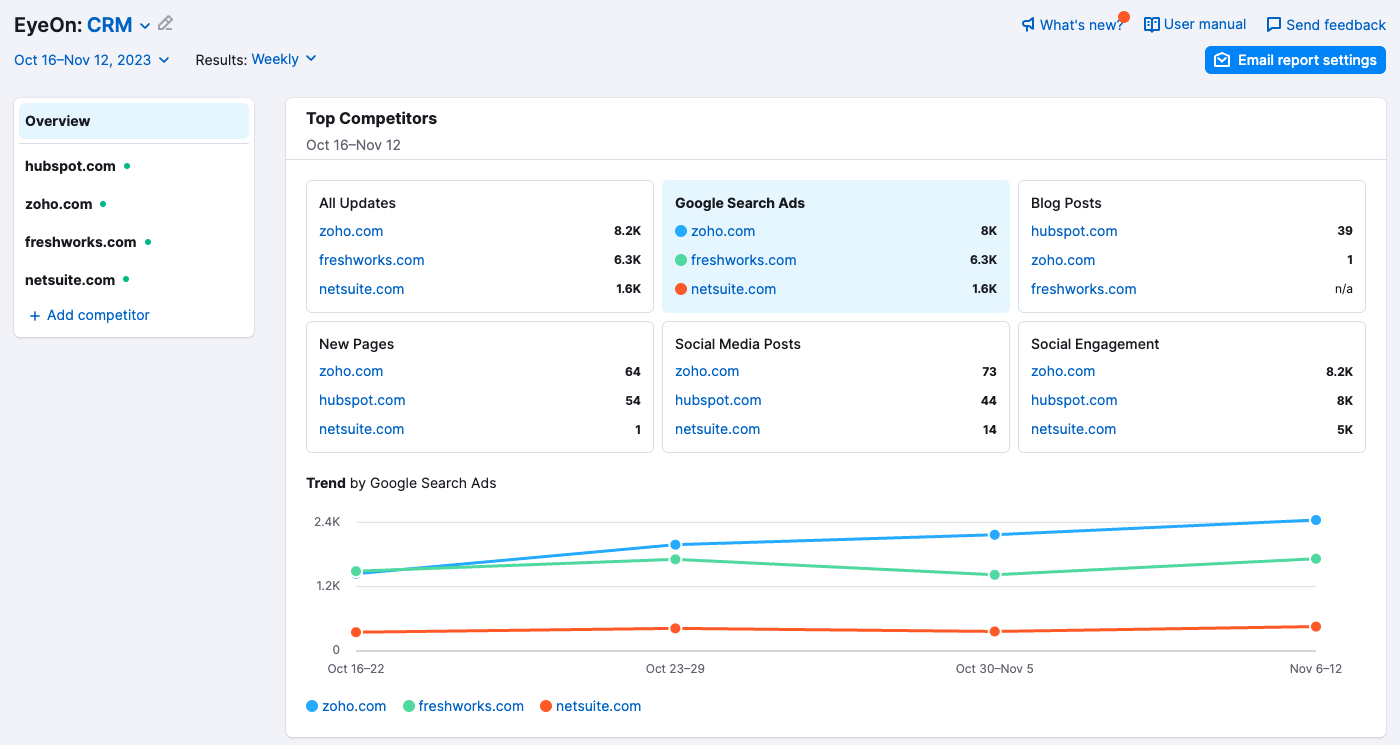Click the User manual book icon
This screenshot has width=1400, height=745.
click(x=1152, y=24)
